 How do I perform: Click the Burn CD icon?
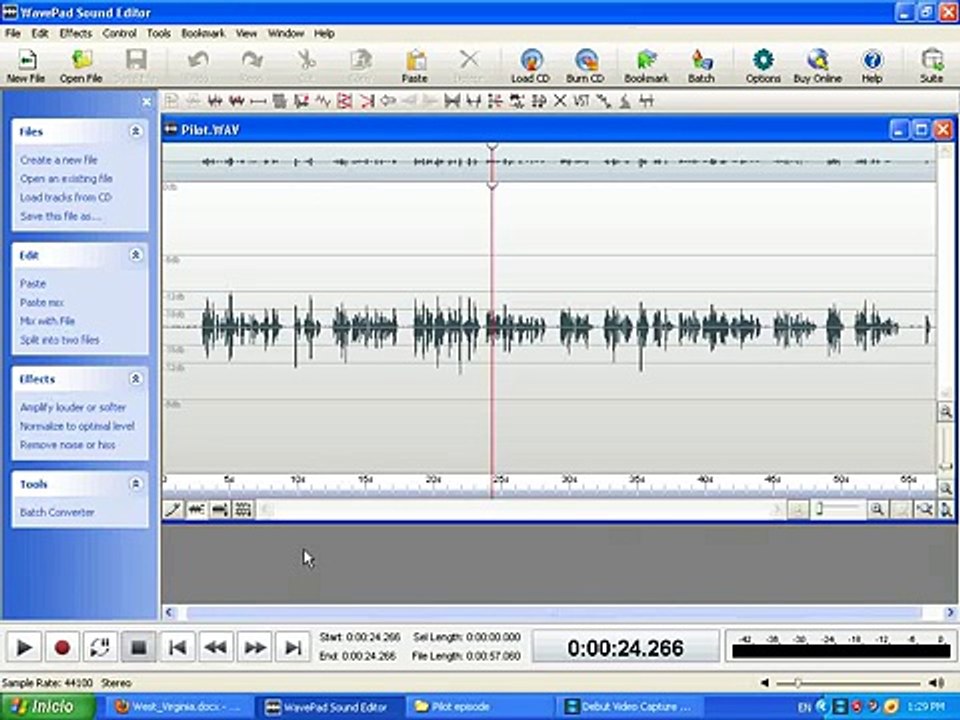tap(585, 66)
